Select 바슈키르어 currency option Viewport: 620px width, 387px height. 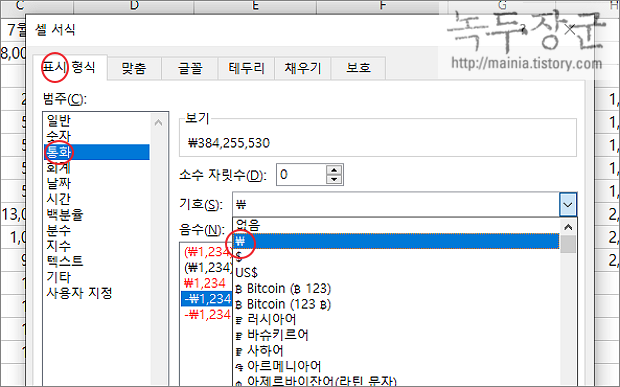pyautogui.click(x=397, y=335)
